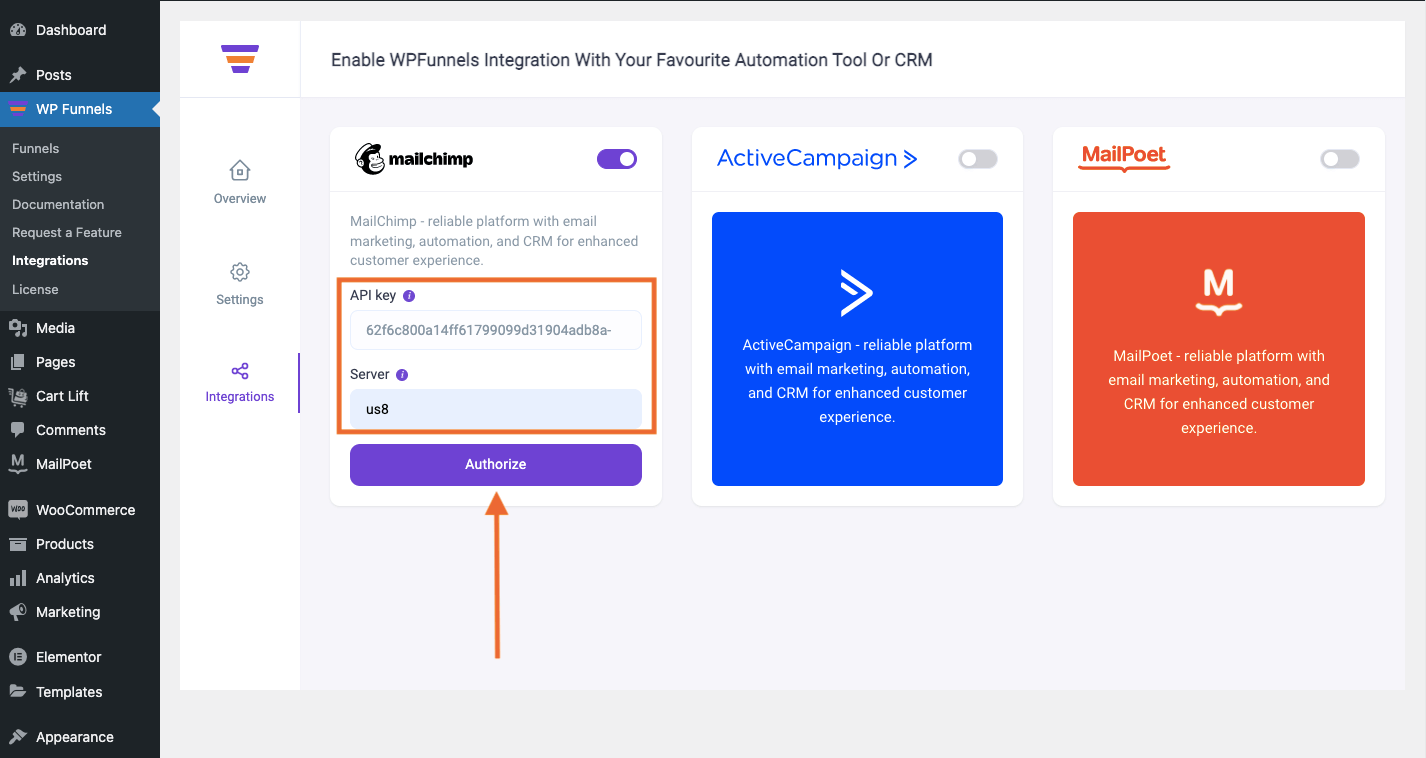Switch to the Integrations tab label

pyautogui.click(x=240, y=397)
